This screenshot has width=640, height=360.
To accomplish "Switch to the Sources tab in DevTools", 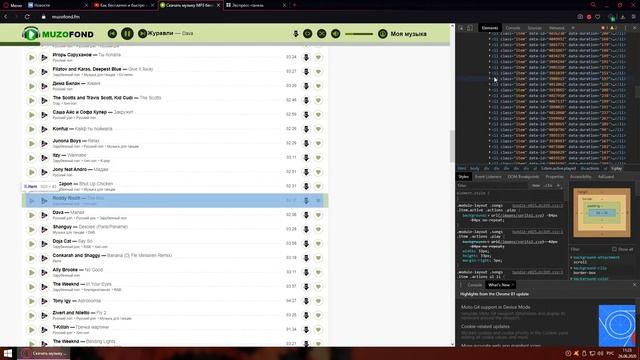I will pos(534,28).
